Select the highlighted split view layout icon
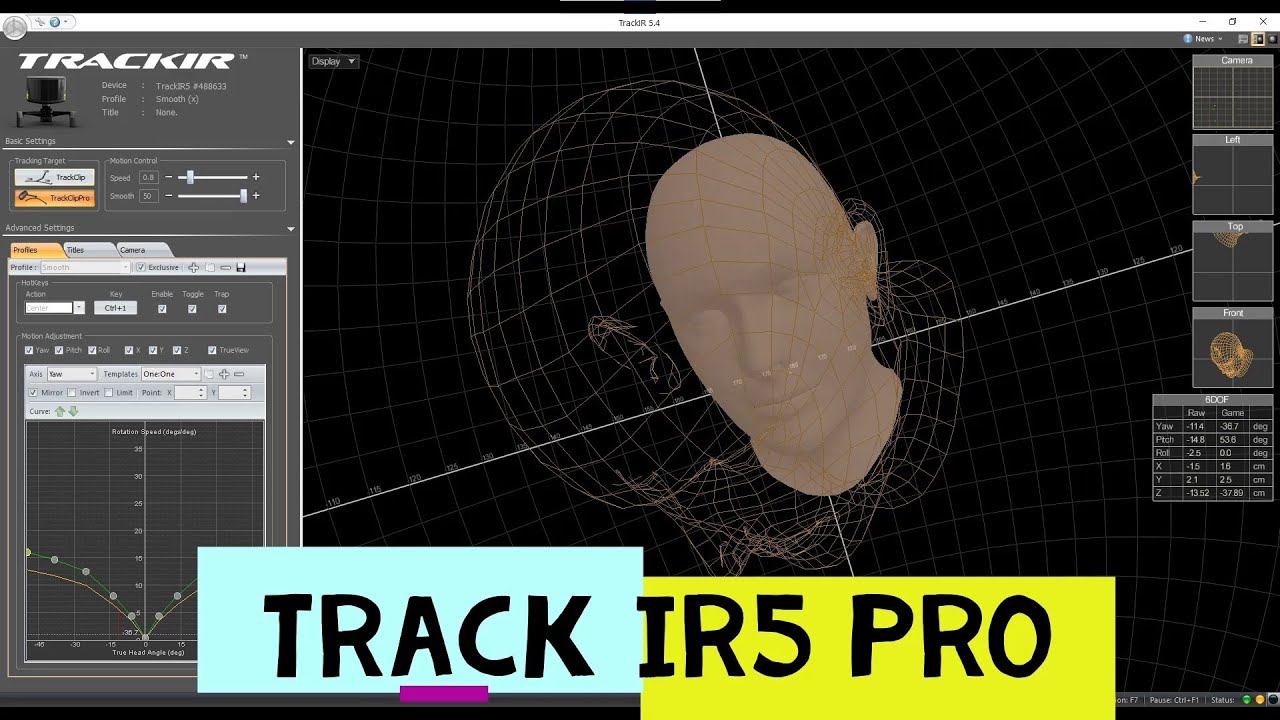Screen dimensions: 1280x720 [x=1258, y=39]
